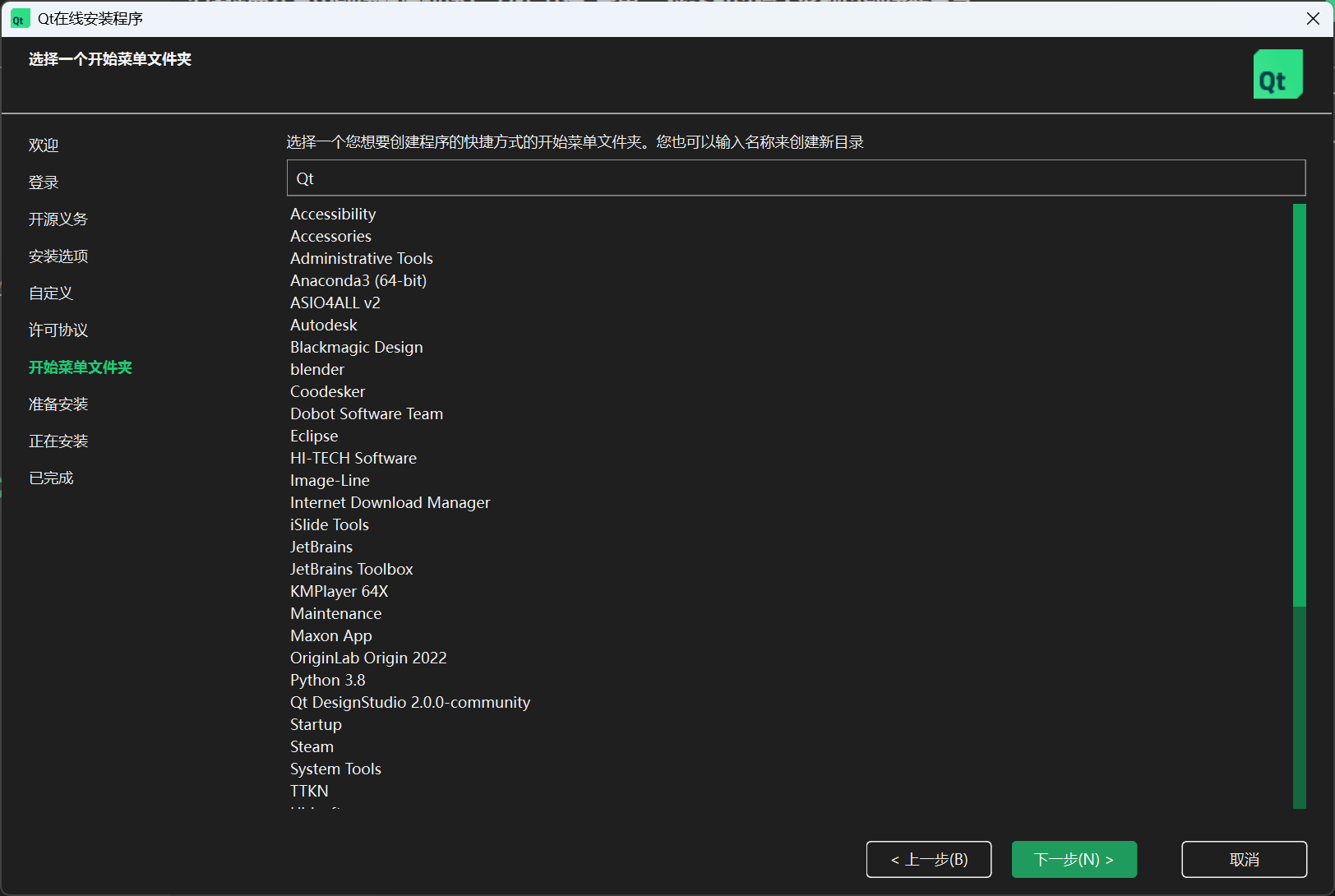Click the 已完成 step in the sidebar

point(51,478)
